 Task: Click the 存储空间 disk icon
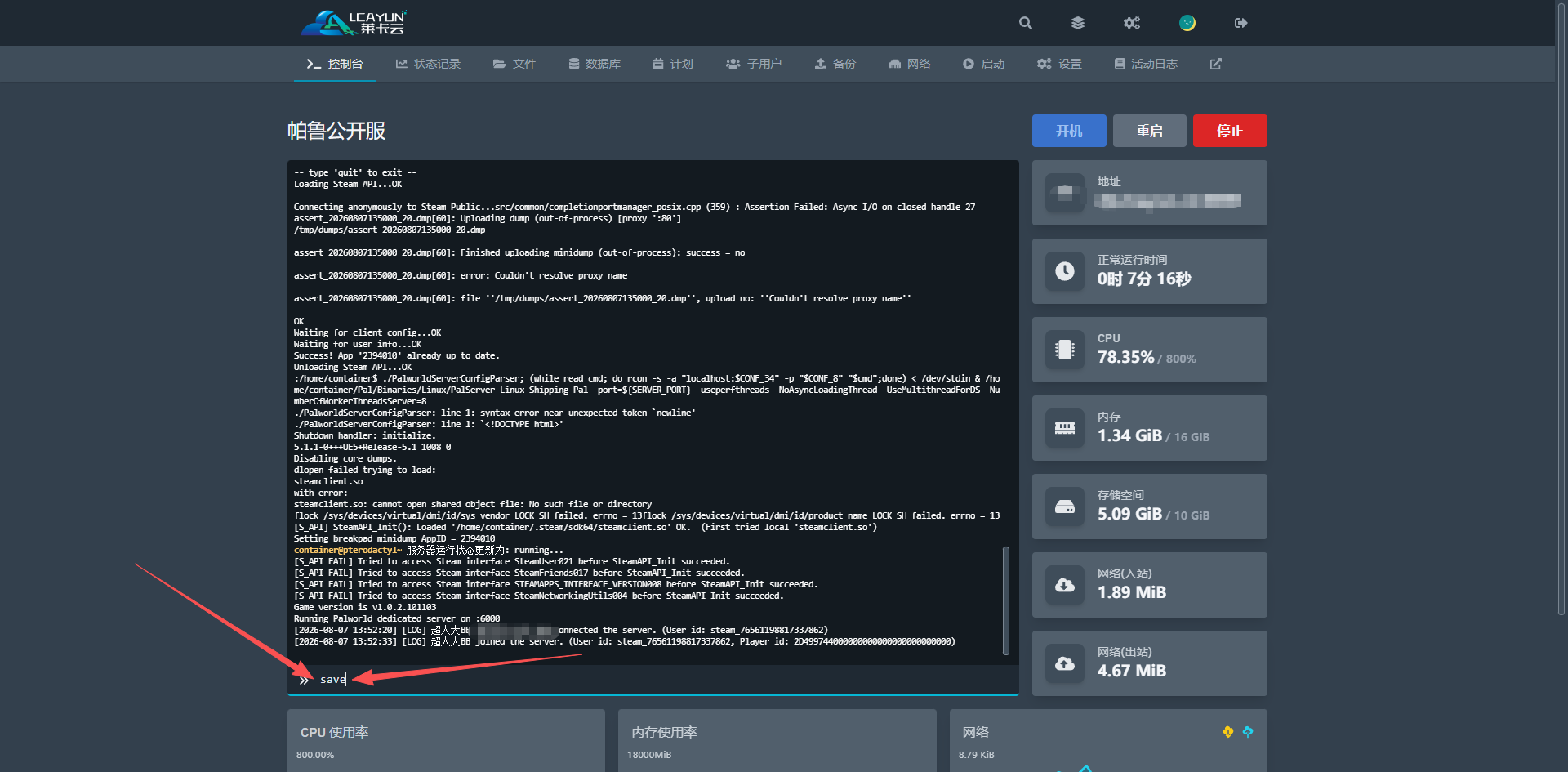tap(1065, 506)
